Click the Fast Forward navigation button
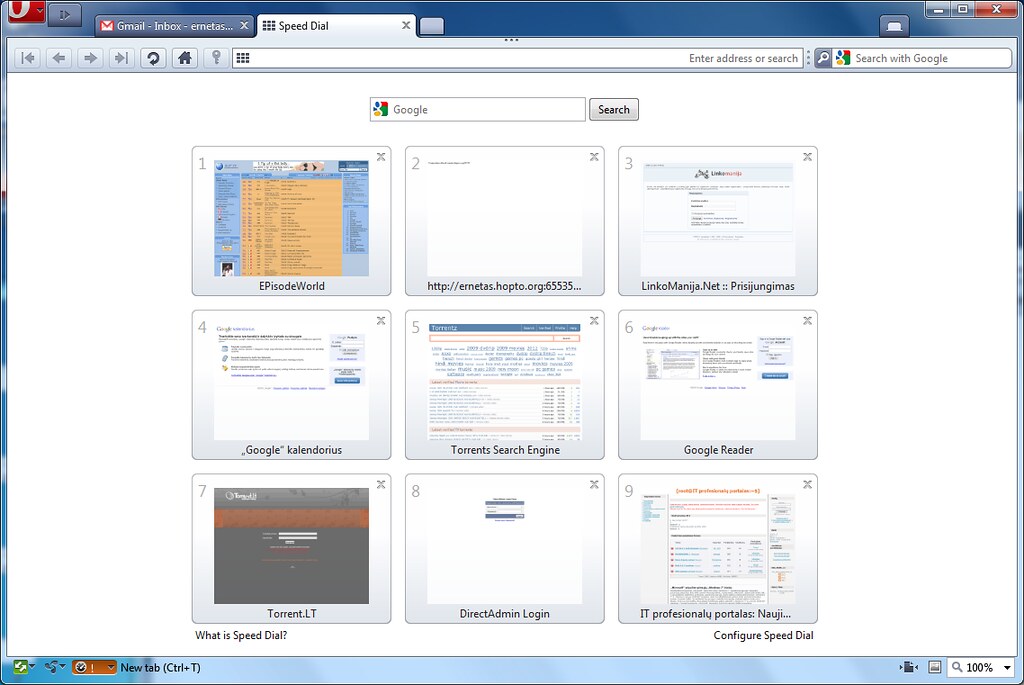The image size is (1024, 685). click(x=121, y=58)
